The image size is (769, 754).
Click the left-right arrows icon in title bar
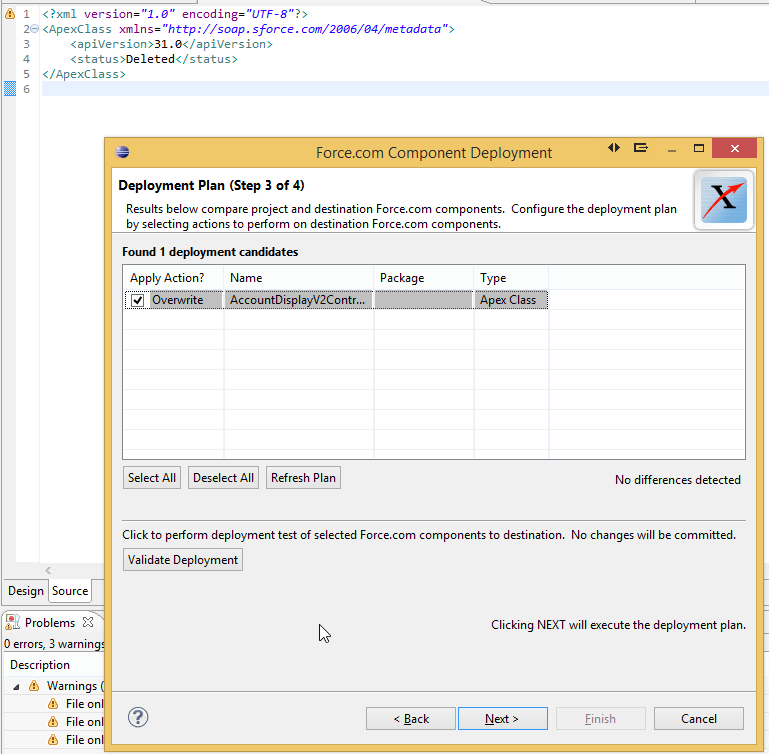[x=614, y=148]
